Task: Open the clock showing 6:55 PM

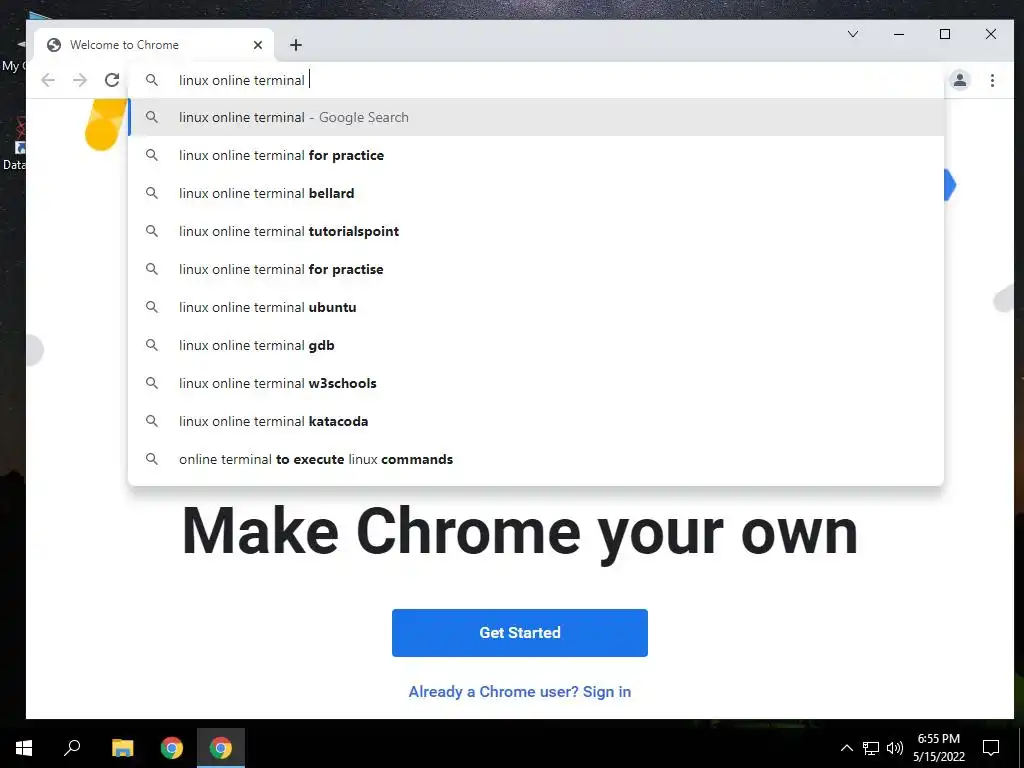Action: [x=939, y=748]
